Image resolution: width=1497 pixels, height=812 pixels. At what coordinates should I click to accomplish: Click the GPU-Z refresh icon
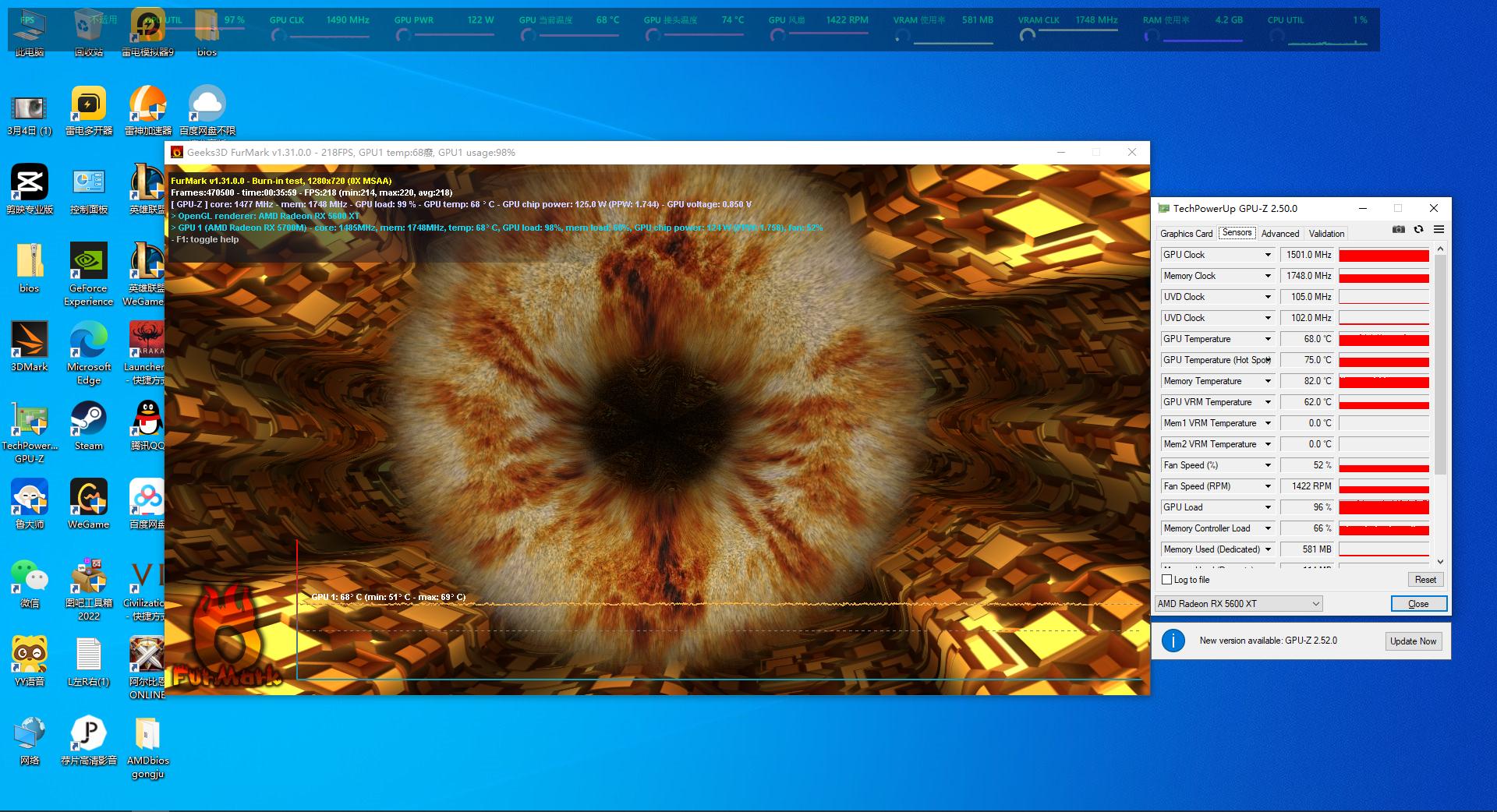coord(1418,230)
